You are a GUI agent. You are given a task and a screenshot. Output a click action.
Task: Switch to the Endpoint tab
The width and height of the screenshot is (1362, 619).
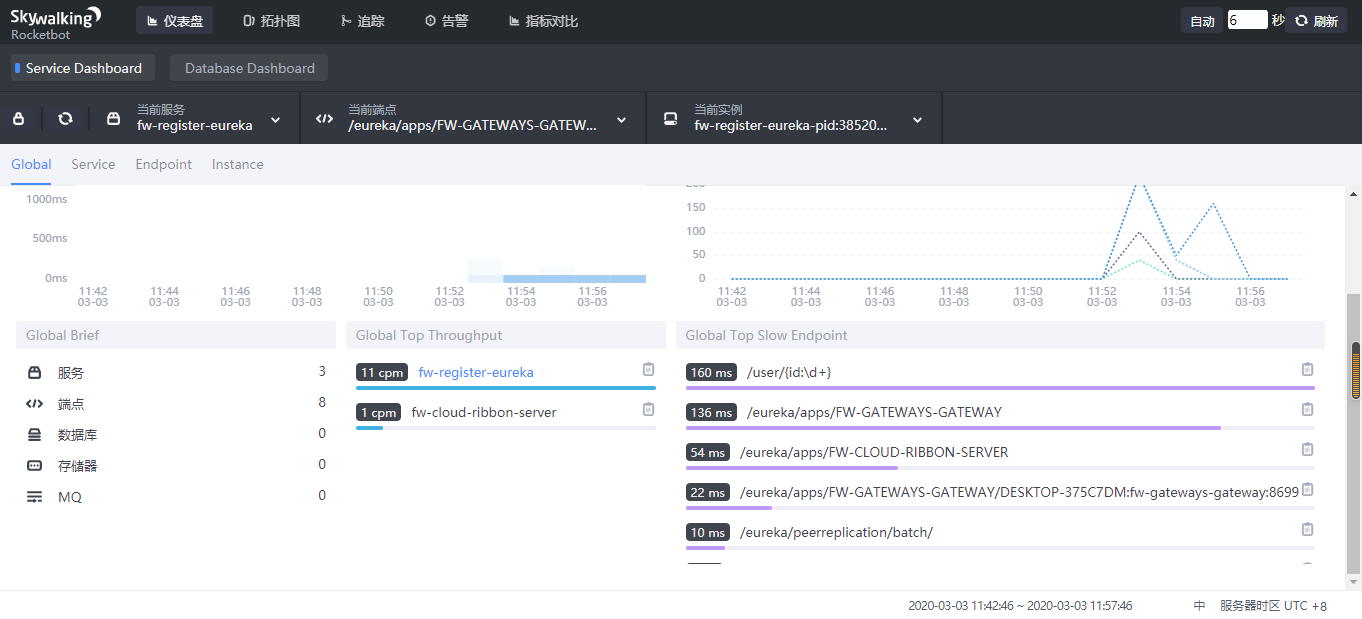pos(164,164)
